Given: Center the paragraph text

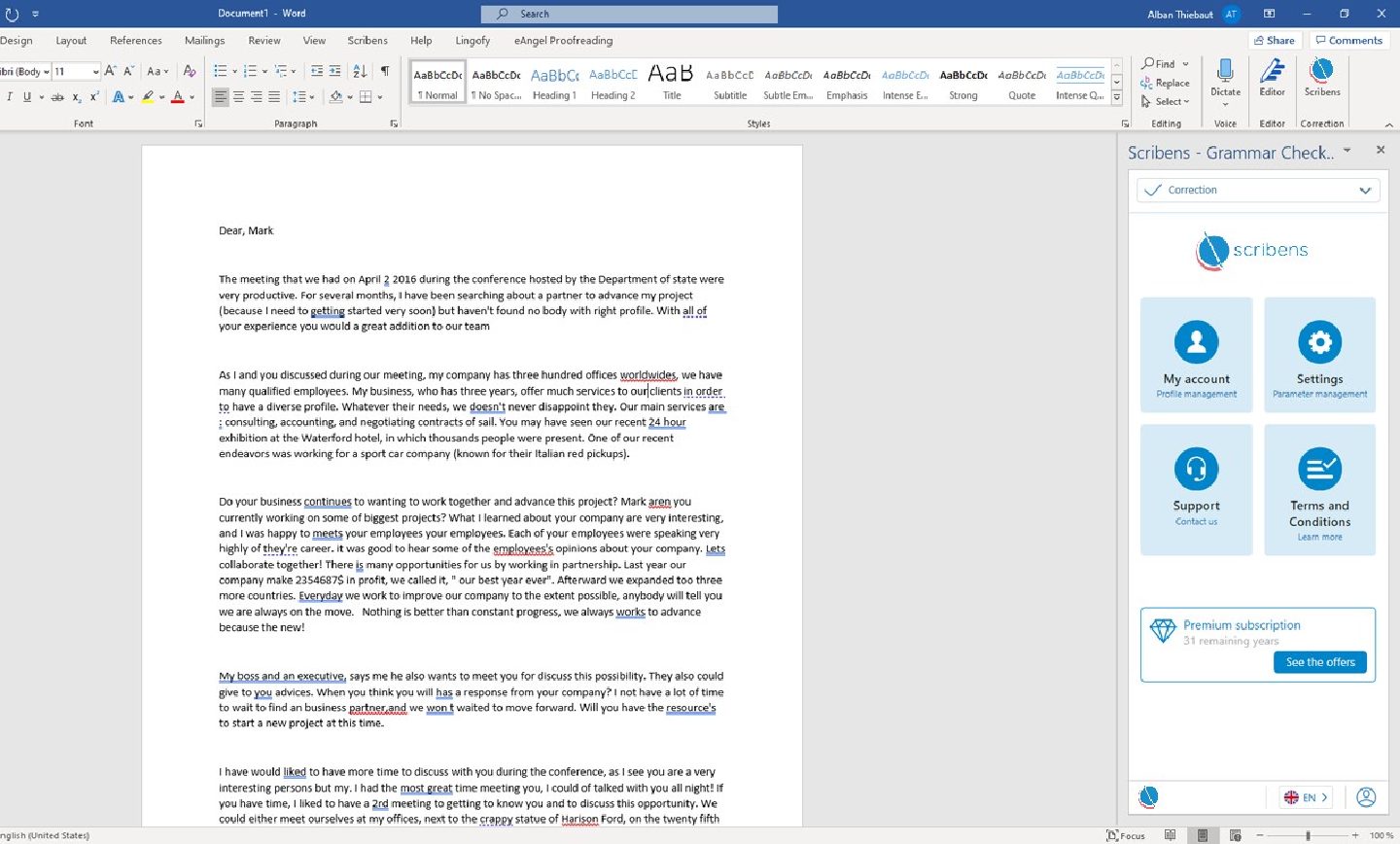Looking at the screenshot, I should tap(238, 96).
